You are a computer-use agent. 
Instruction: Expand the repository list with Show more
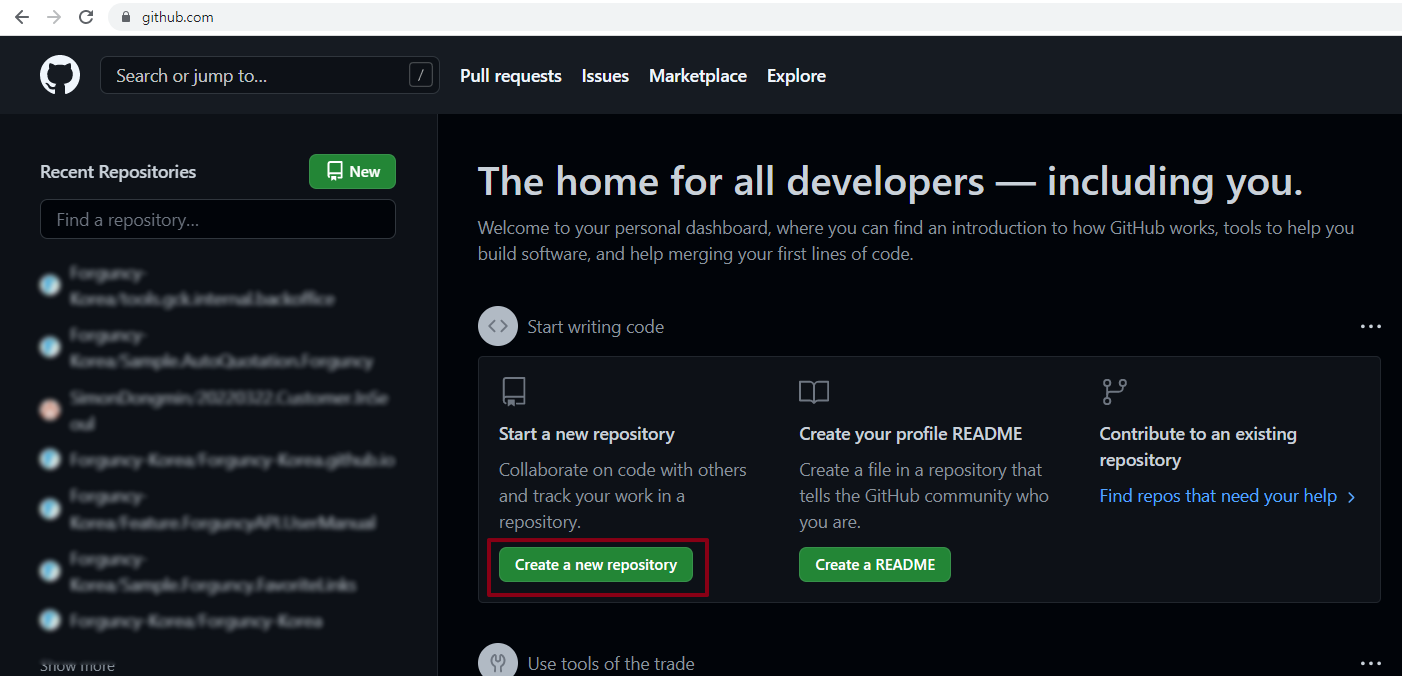[x=77, y=666]
